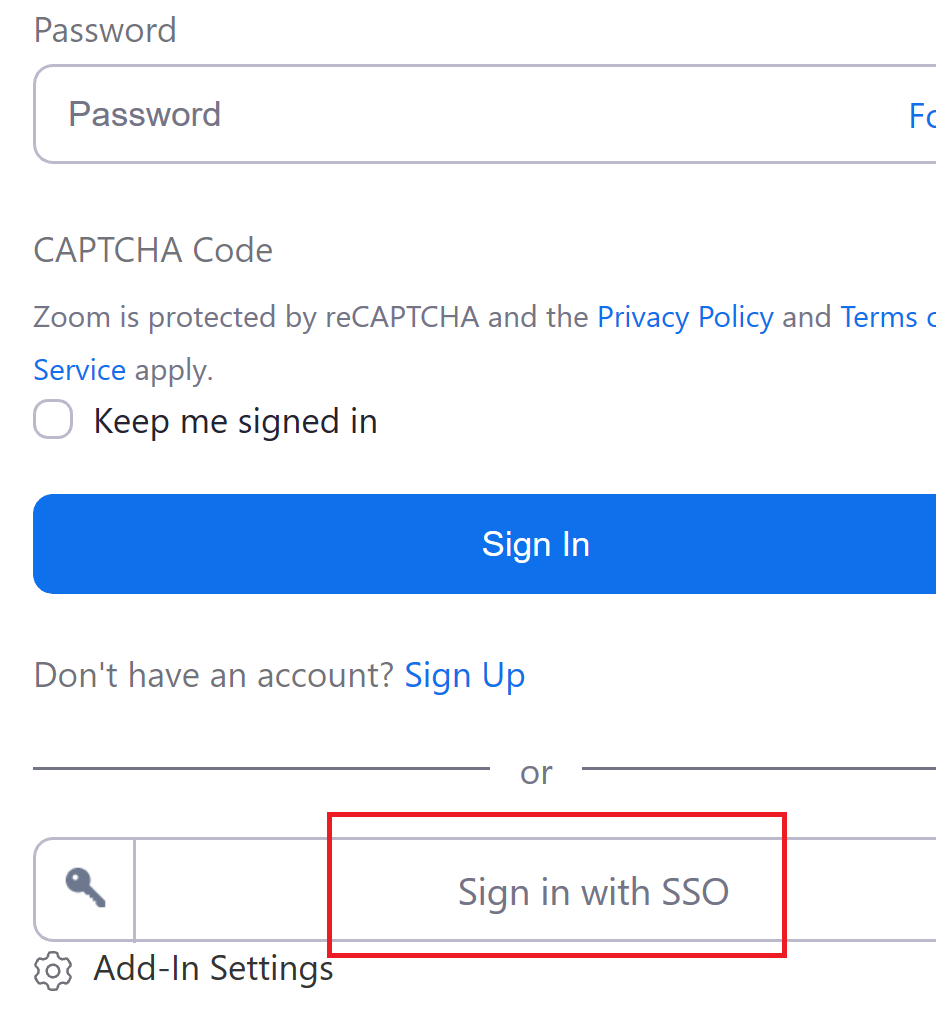Open the Sign Up link
The image size is (936, 1016).
click(x=464, y=676)
